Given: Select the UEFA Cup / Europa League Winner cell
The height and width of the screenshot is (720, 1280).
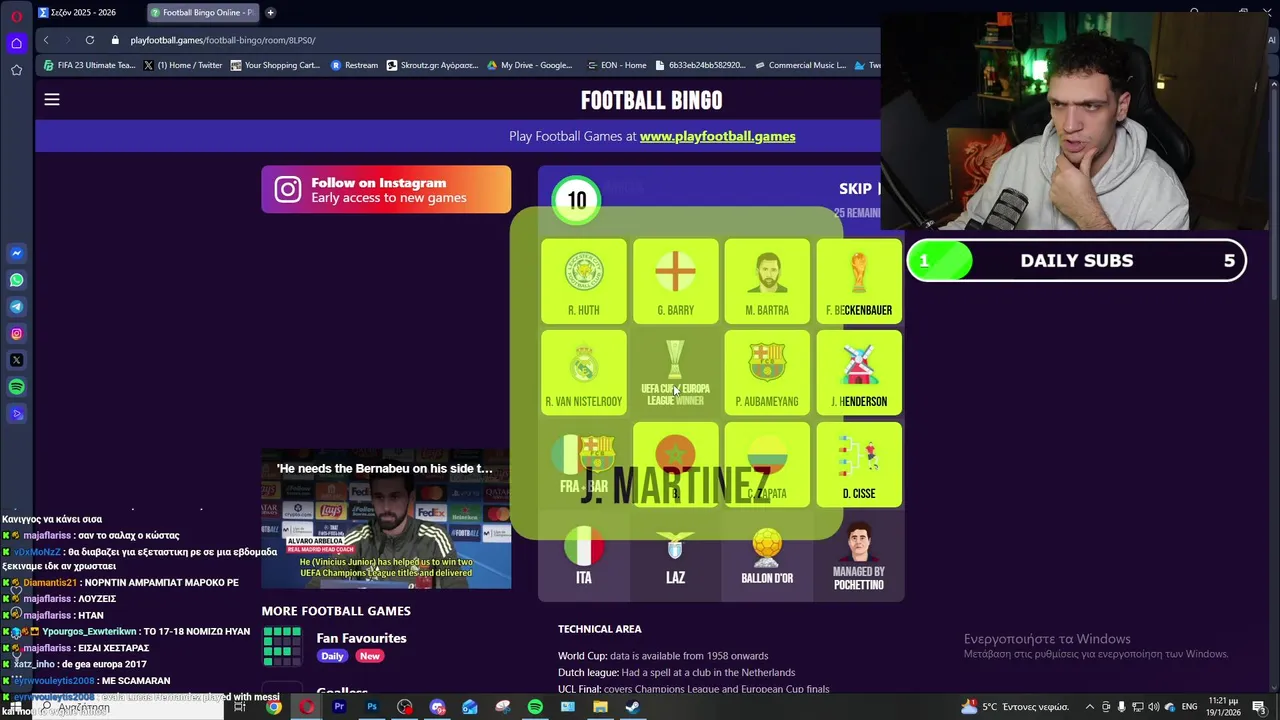Looking at the screenshot, I should [675, 373].
